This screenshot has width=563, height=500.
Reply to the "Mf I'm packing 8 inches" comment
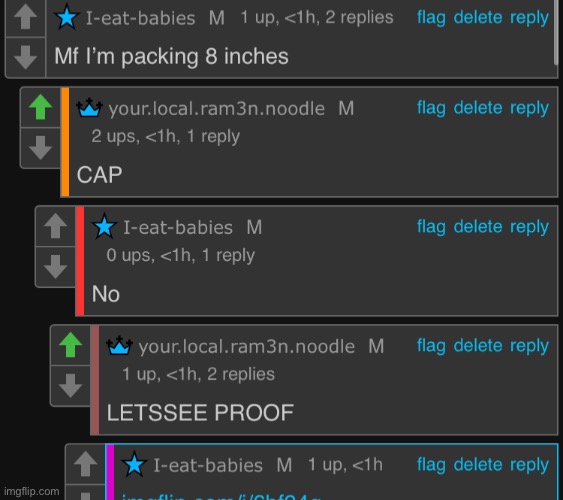(529, 18)
